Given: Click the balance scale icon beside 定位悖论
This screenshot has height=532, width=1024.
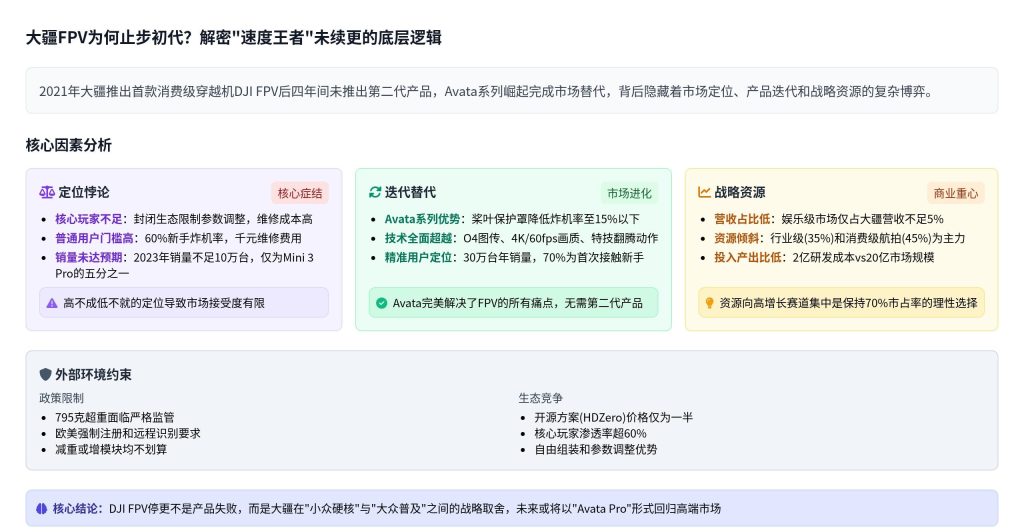Looking at the screenshot, I should [x=47, y=193].
